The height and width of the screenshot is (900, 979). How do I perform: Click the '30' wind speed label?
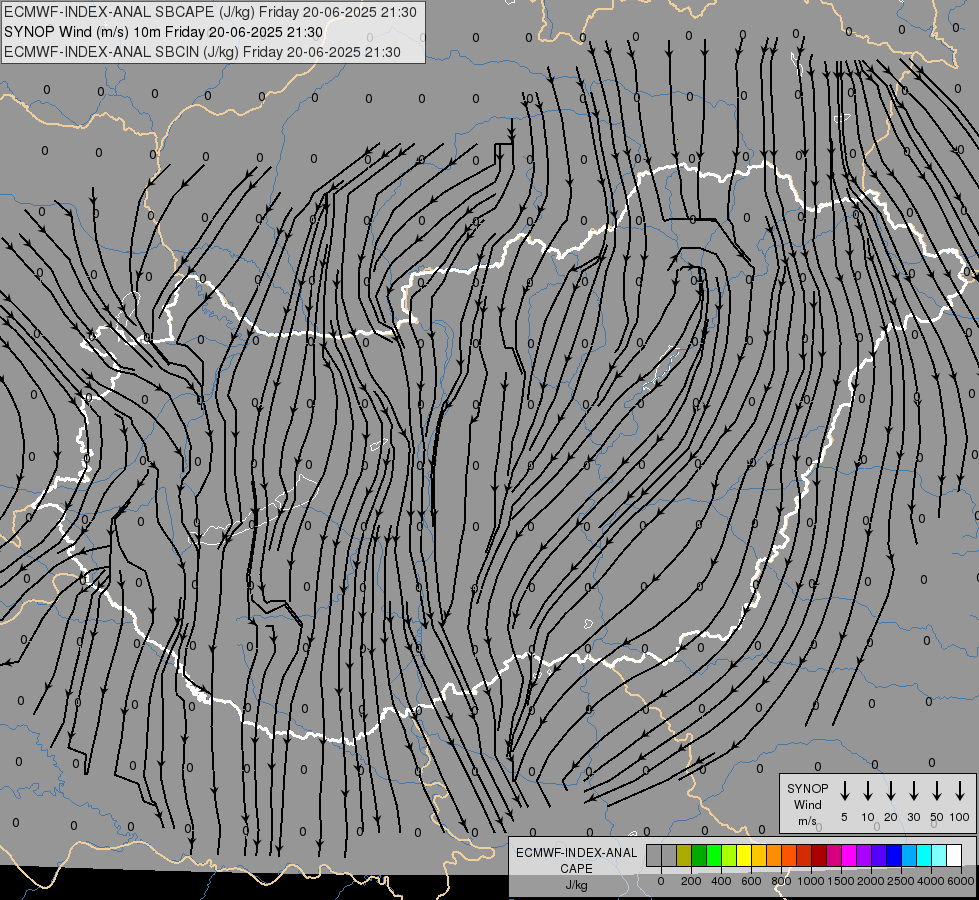(x=913, y=817)
